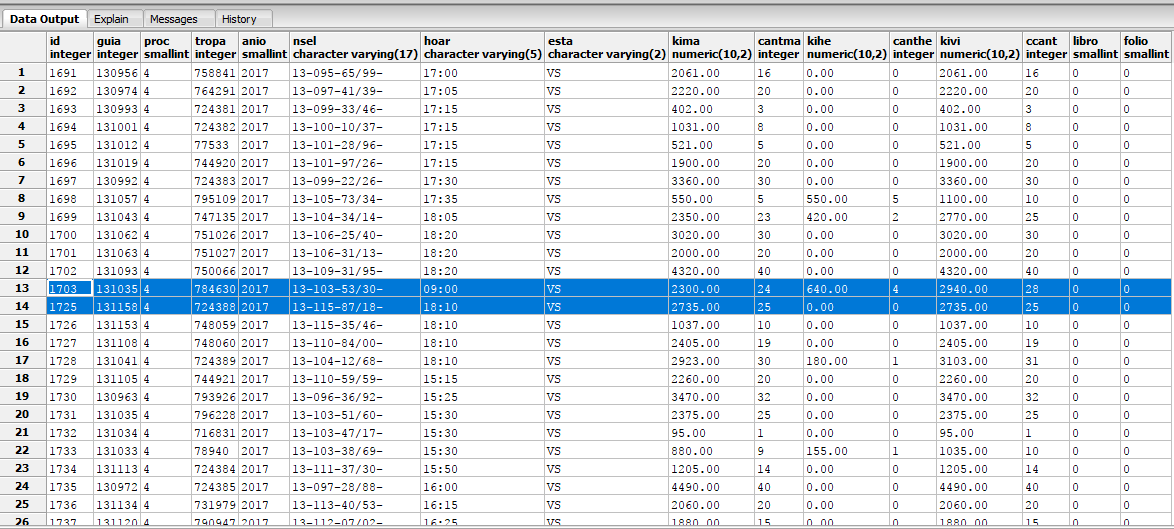The height and width of the screenshot is (529, 1174).
Task: Click the top-left select-all grid corner
Action: tap(22, 47)
